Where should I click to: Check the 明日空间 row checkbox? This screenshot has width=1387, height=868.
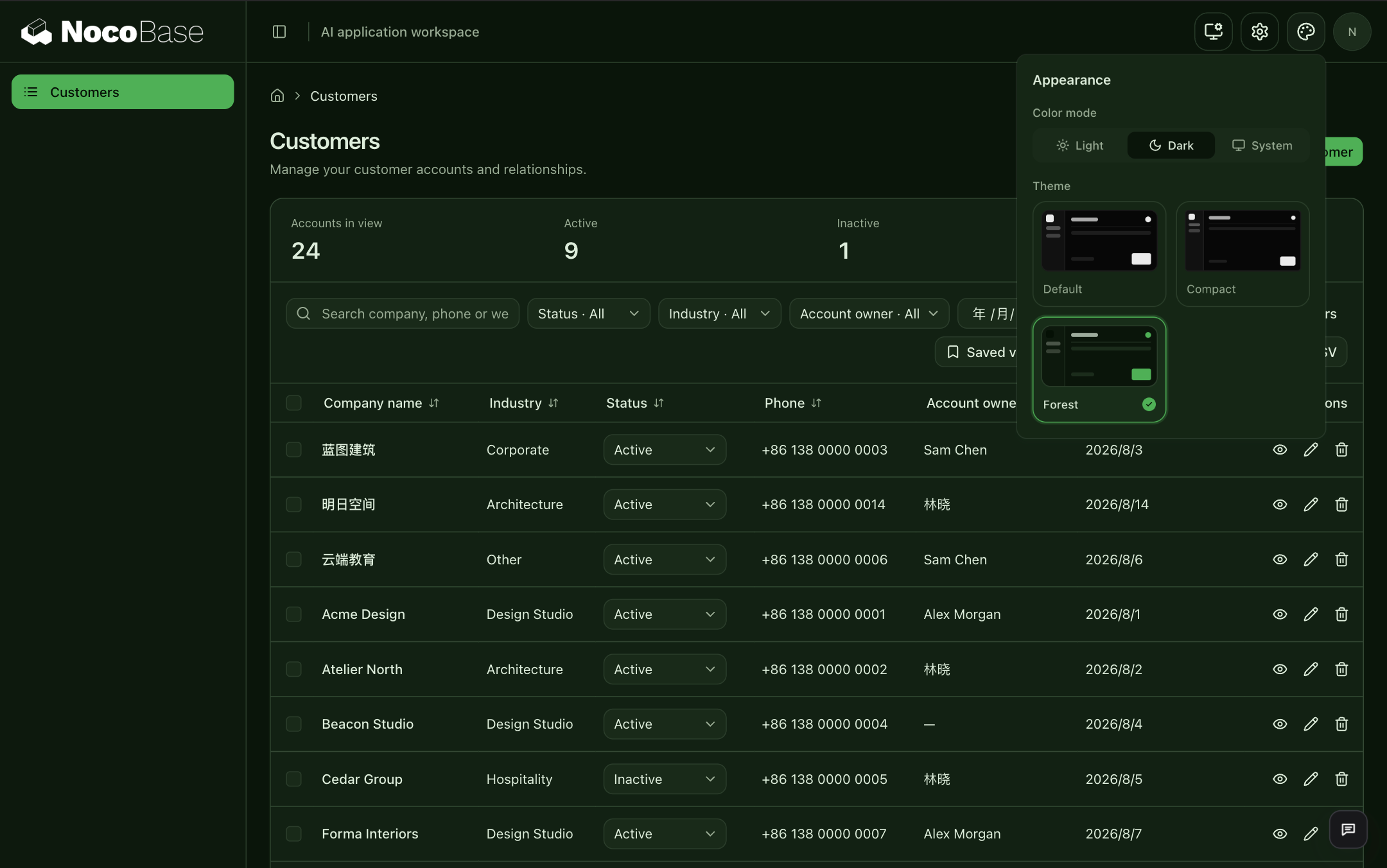293,505
